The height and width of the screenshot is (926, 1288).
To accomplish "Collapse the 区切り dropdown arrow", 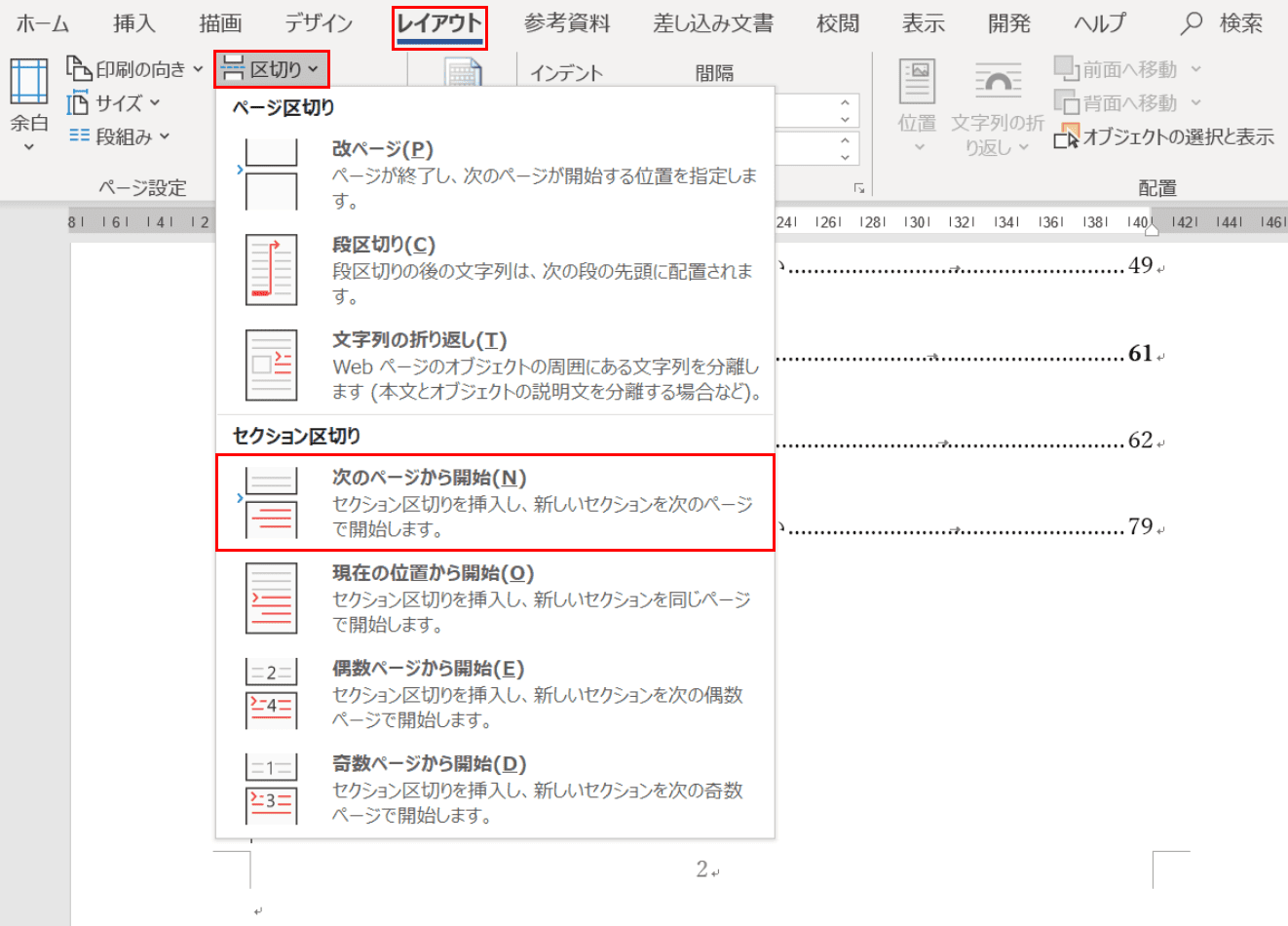I will point(313,69).
